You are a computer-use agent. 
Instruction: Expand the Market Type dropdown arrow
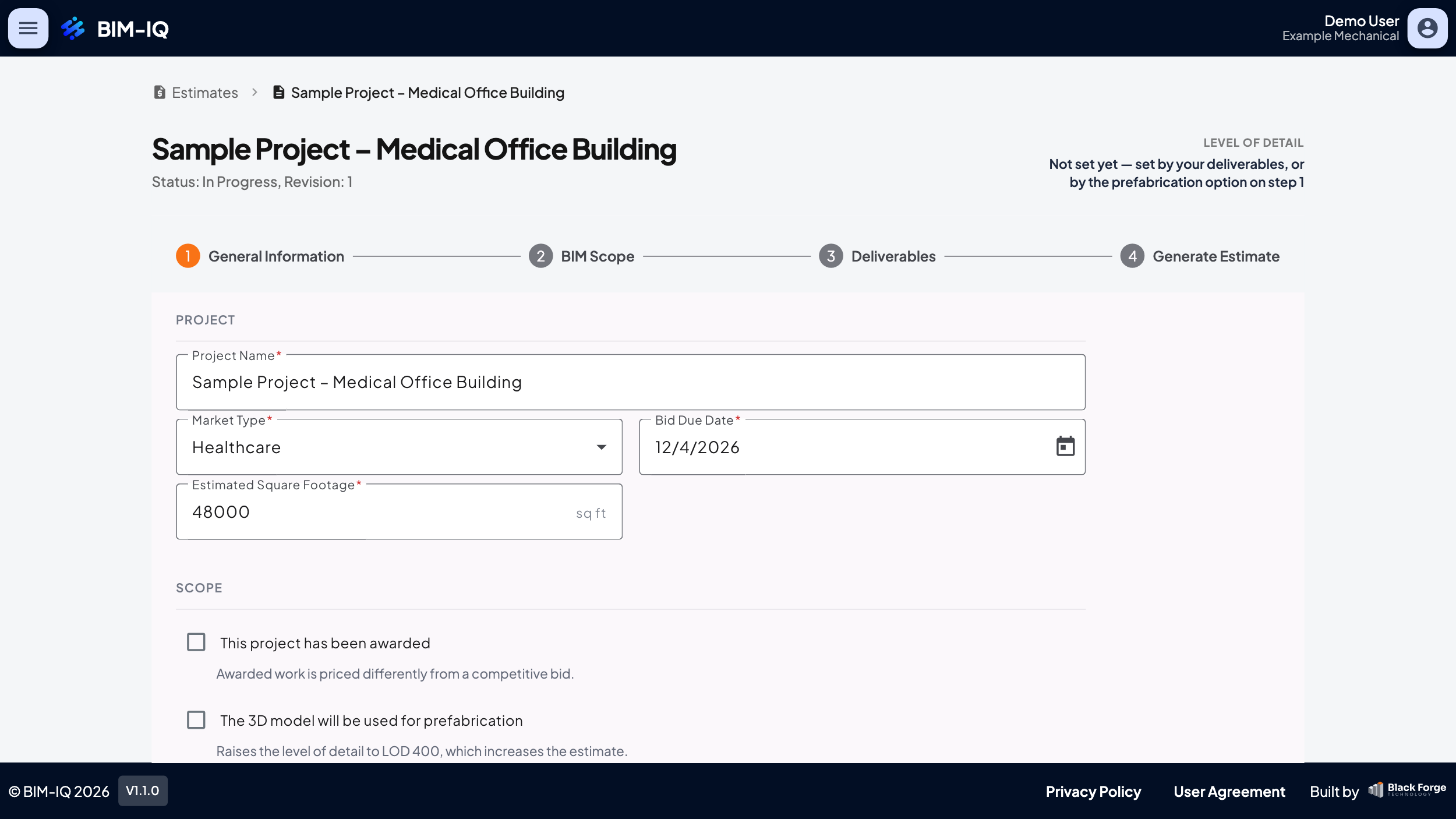coord(602,447)
